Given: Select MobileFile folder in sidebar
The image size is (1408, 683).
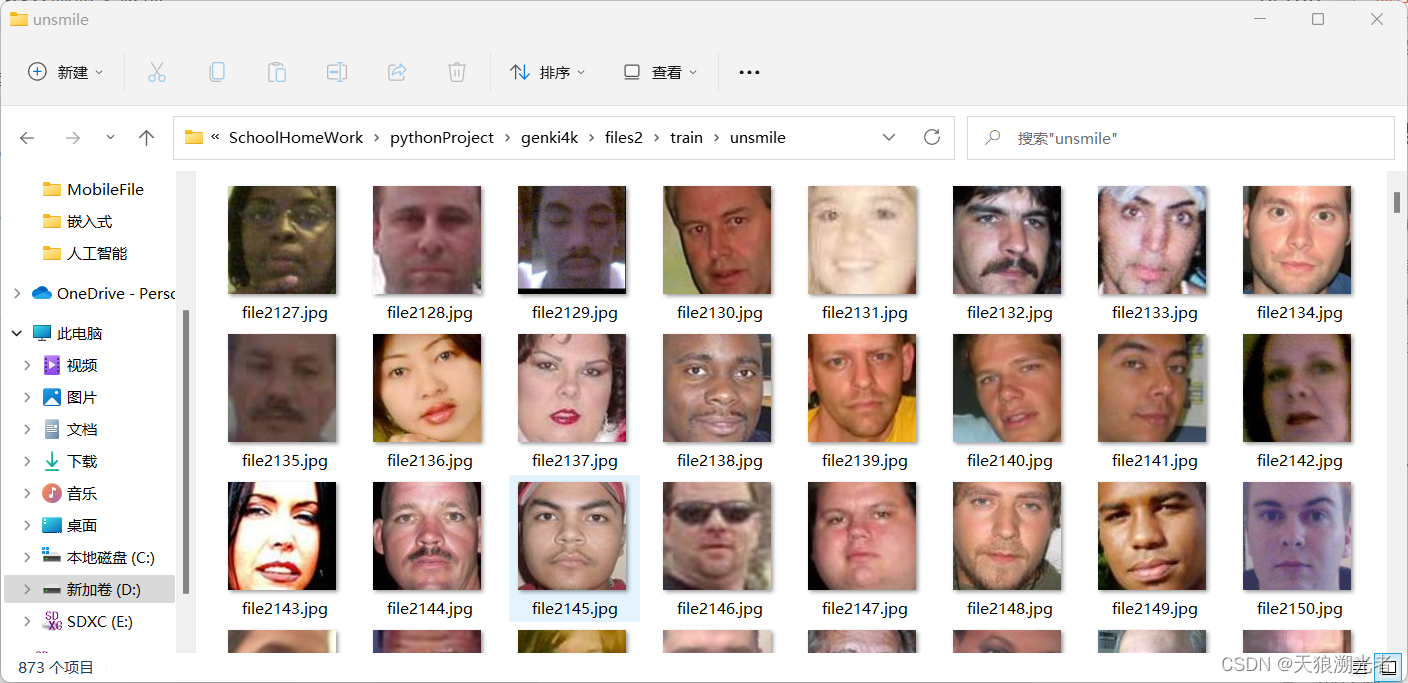Looking at the screenshot, I should click(93, 189).
